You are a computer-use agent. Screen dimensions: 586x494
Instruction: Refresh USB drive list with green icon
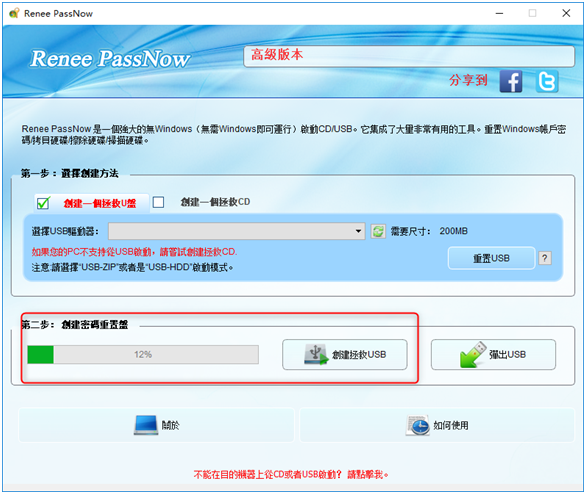(x=378, y=231)
